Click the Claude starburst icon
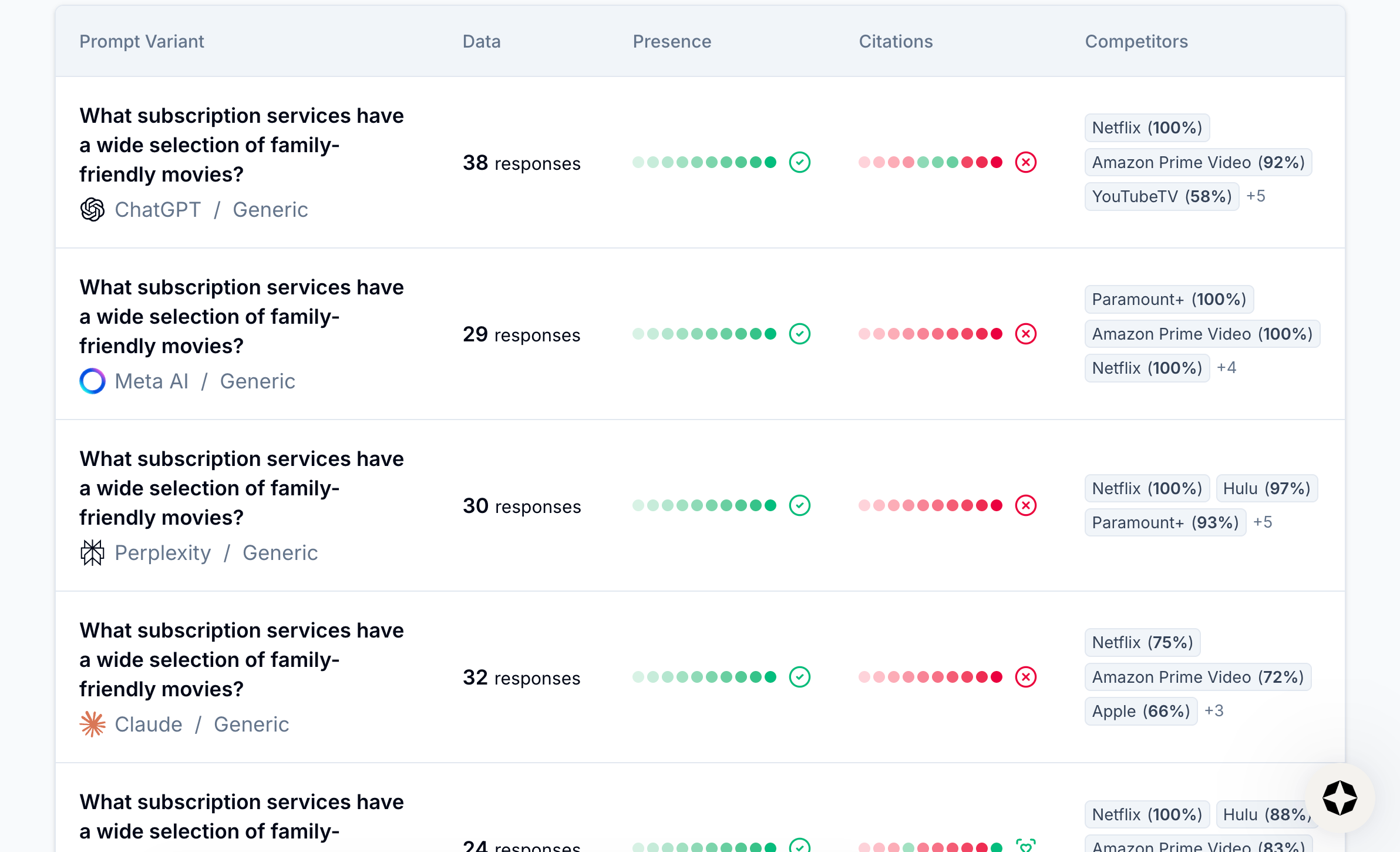 click(x=92, y=724)
